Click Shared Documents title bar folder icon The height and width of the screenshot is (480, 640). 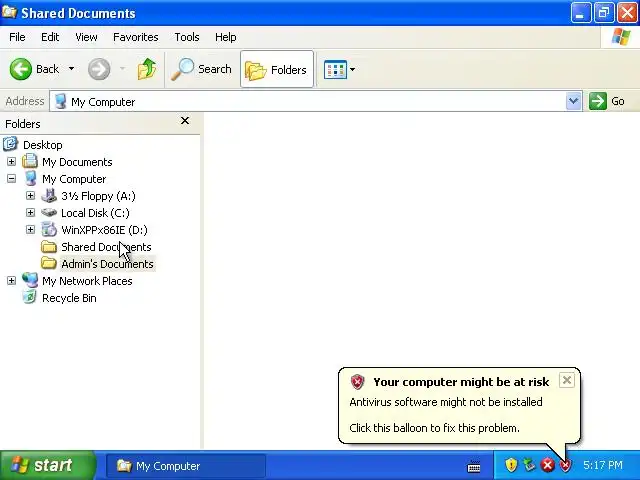pos(9,12)
